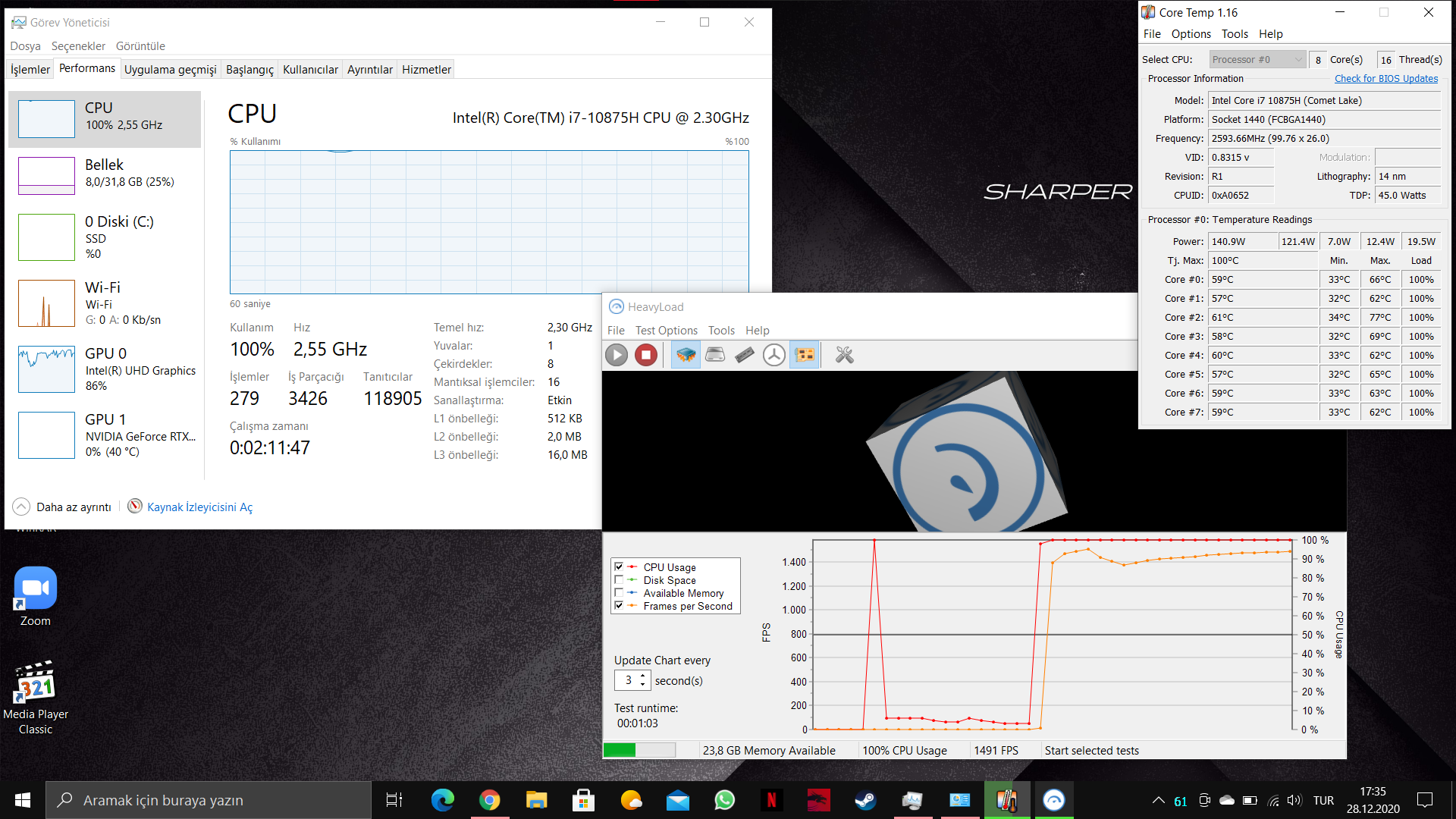1456x819 pixels.
Task: Check the Available Memory option
Action: 620,593
